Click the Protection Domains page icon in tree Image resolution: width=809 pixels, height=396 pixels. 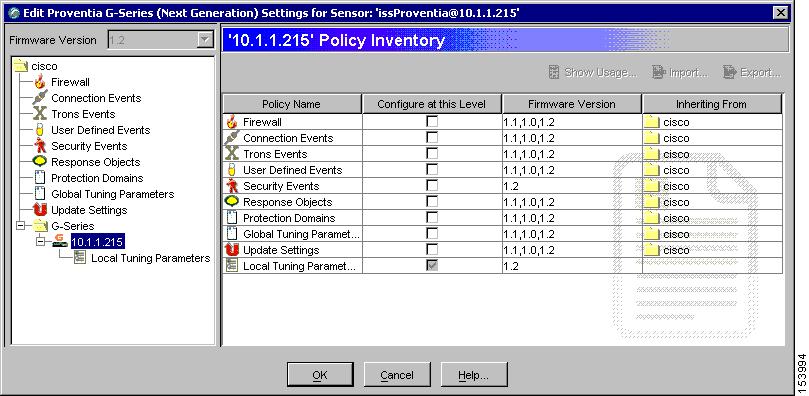pyautogui.click(x=40, y=178)
